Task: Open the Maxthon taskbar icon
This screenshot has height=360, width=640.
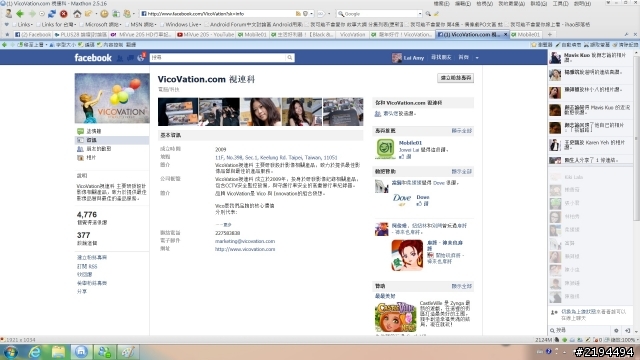Action: click(81, 352)
